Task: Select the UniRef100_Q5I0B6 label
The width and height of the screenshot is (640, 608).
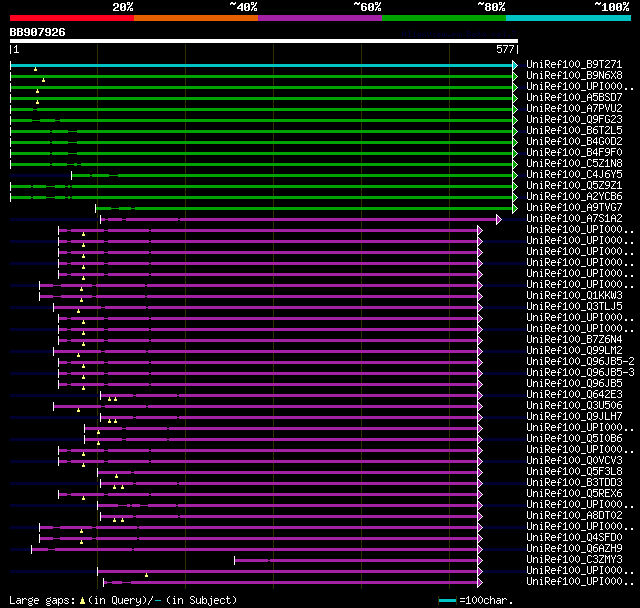Action: [x=574, y=439]
